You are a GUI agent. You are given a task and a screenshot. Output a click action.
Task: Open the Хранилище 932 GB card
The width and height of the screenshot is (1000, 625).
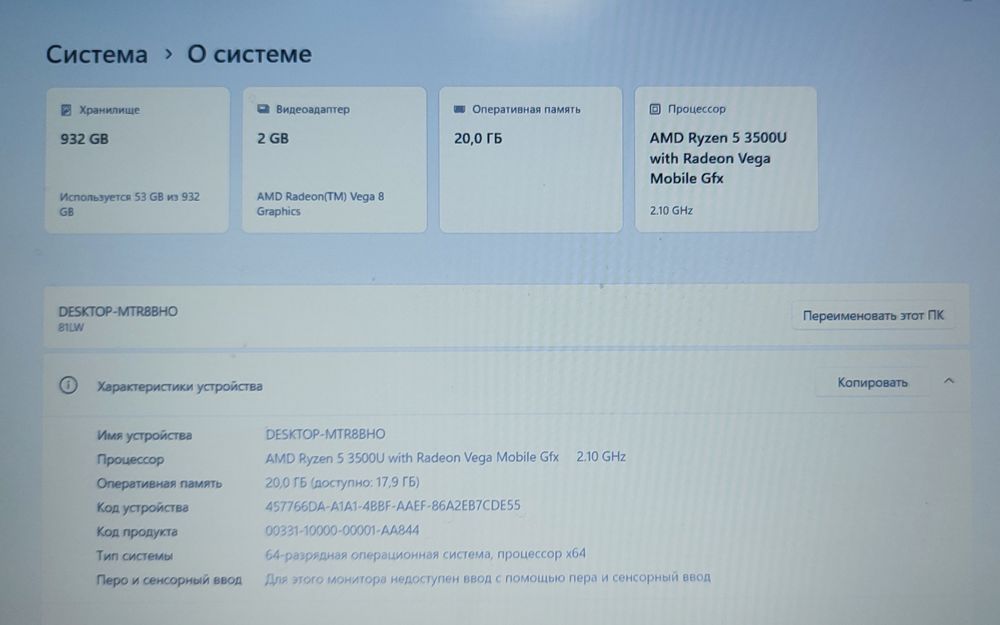(137, 160)
